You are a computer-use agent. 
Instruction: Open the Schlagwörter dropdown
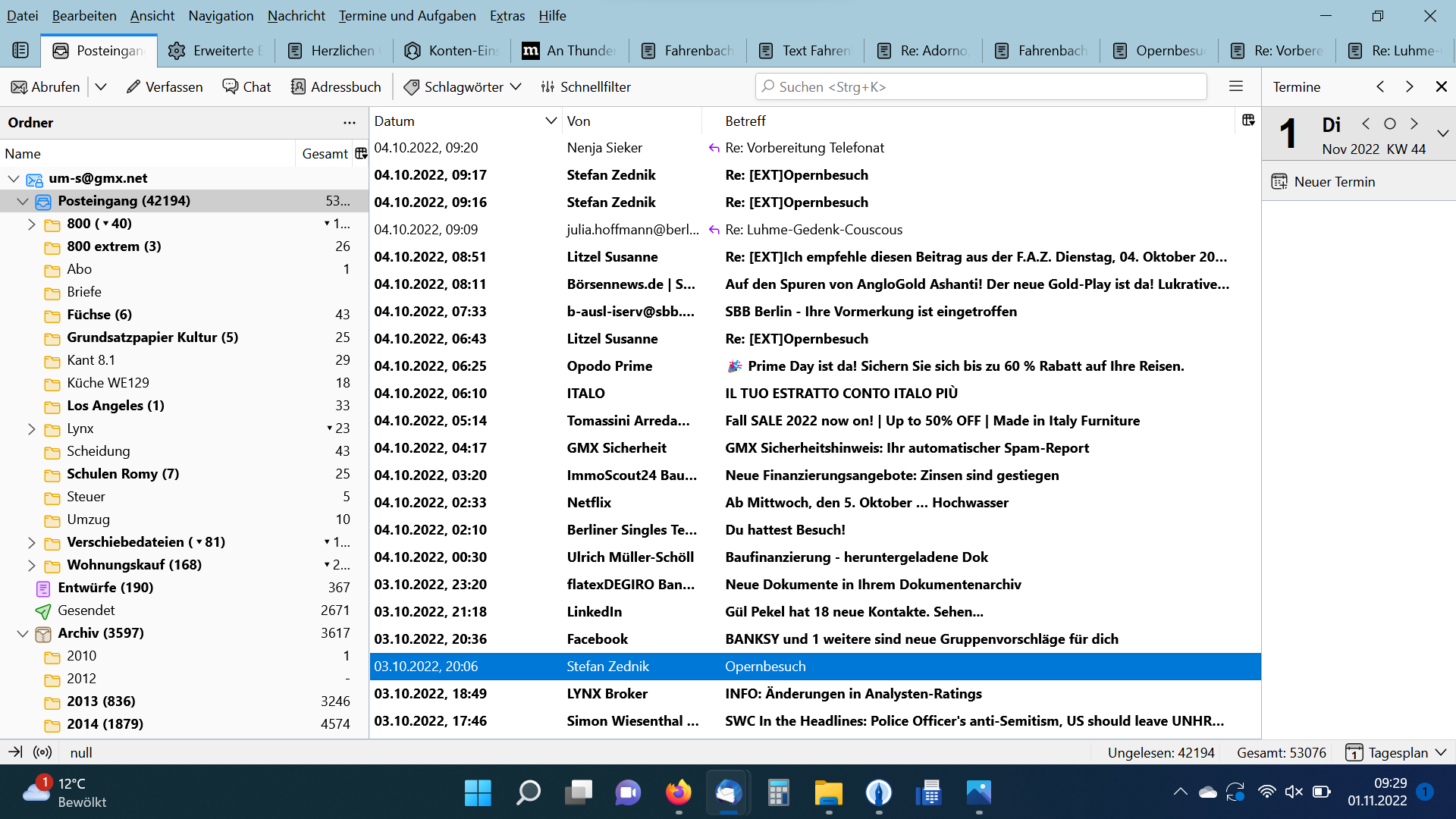[463, 86]
